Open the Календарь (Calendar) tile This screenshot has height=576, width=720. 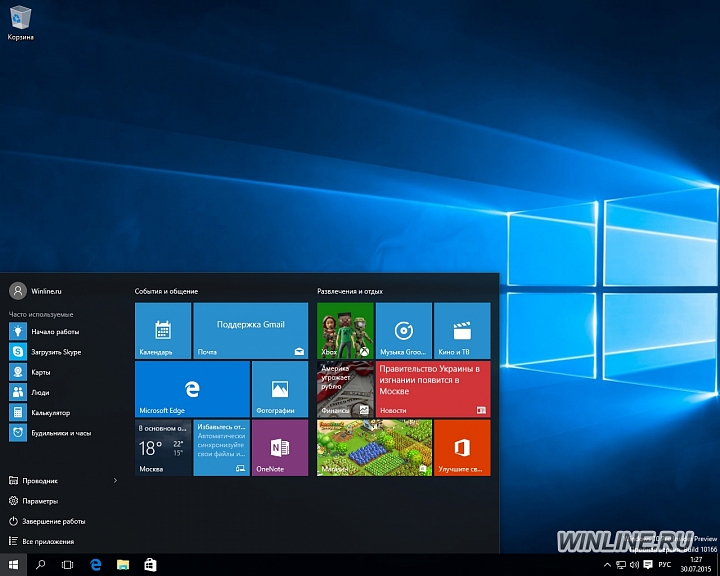point(163,331)
